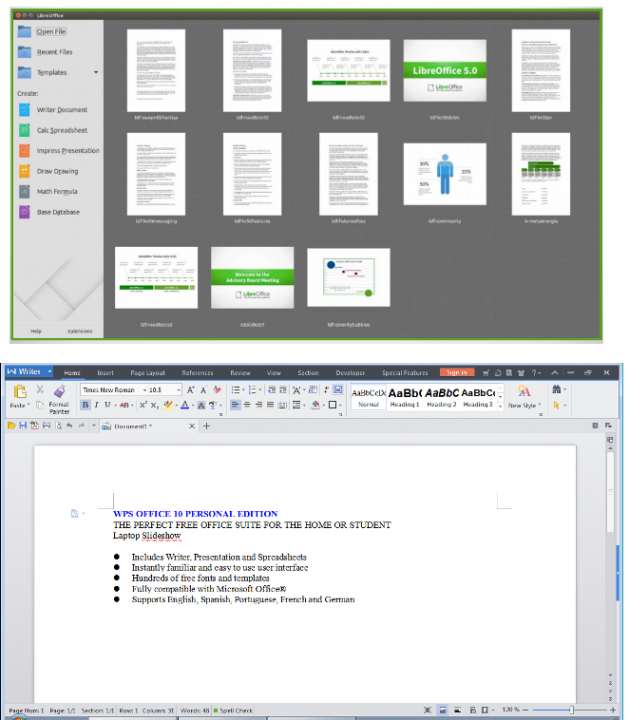Create a new Impress Presentation

tap(68, 151)
